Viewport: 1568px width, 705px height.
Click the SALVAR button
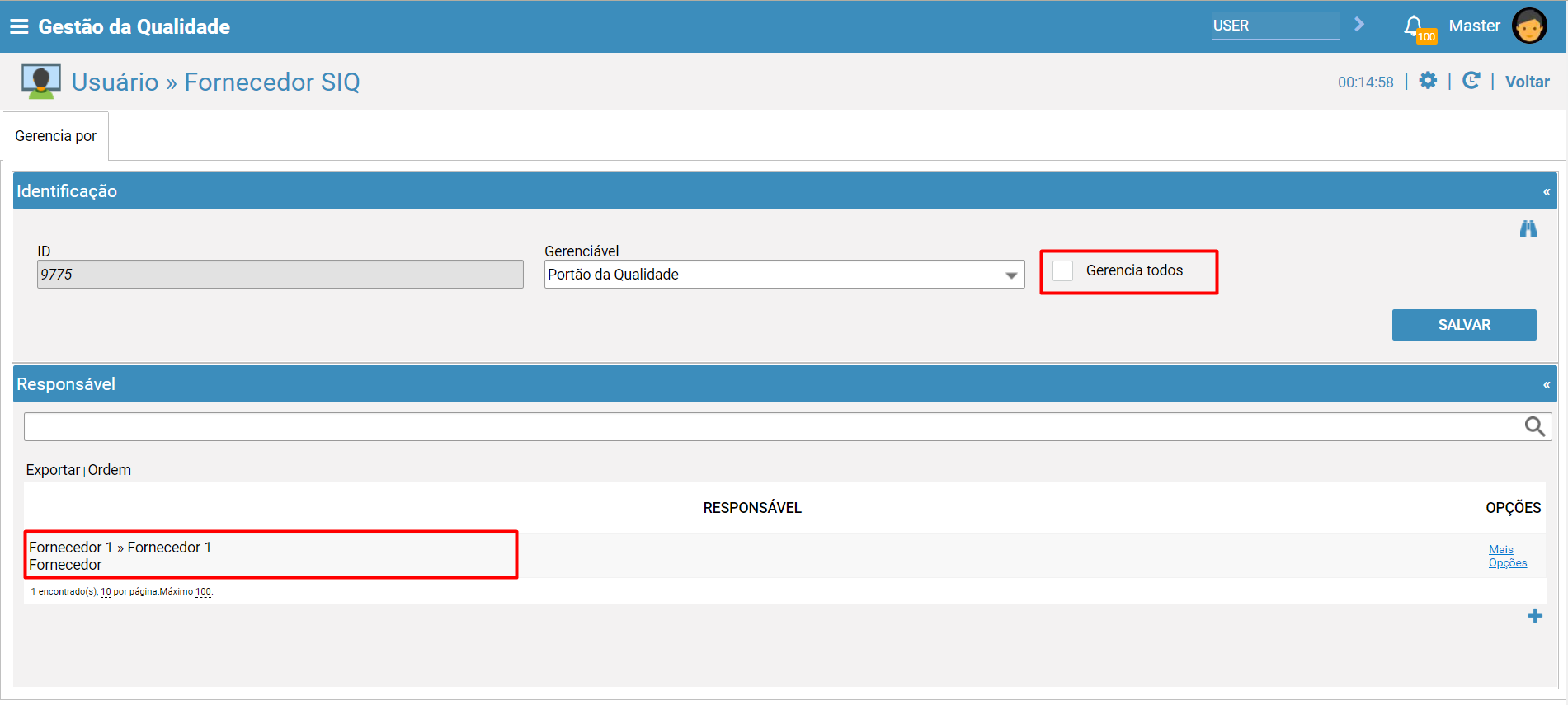1464,325
